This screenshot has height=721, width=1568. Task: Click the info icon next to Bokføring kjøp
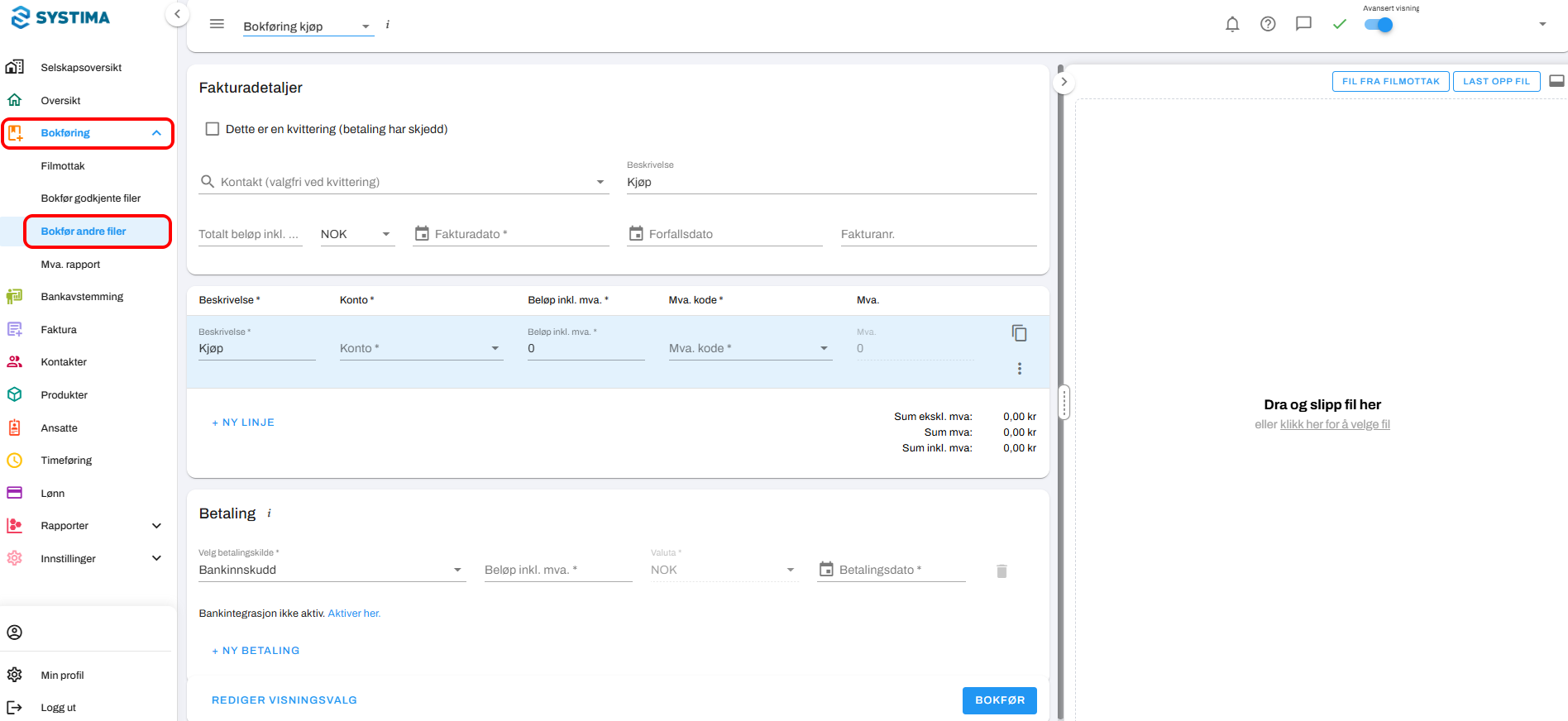pyautogui.click(x=387, y=25)
